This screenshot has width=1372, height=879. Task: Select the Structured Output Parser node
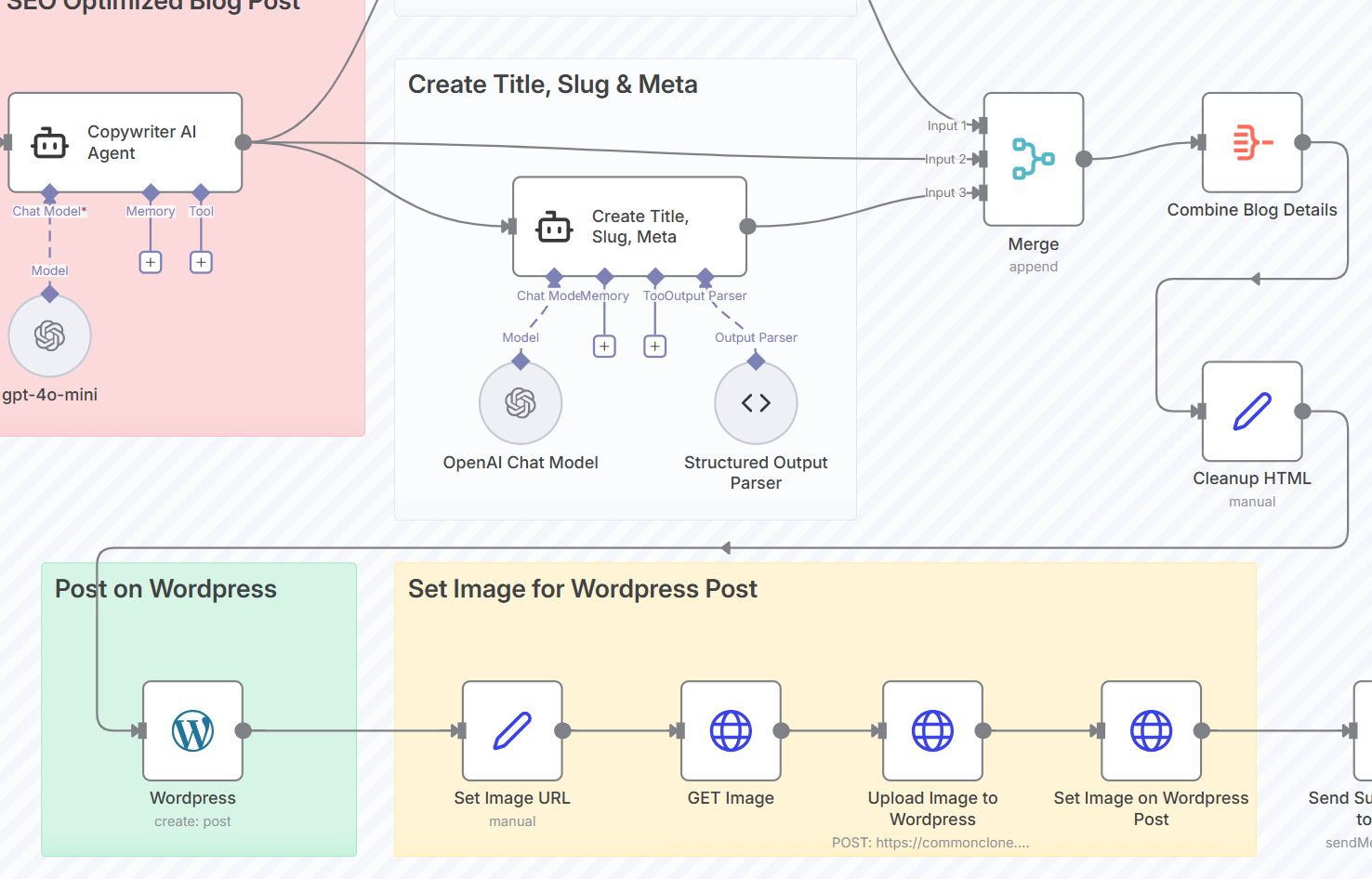click(x=756, y=403)
